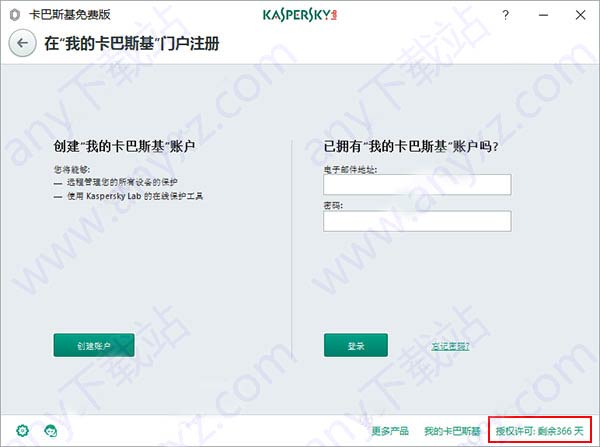Open the 忘记密码? link
Image resolution: width=600 pixels, height=447 pixels.
(450, 346)
